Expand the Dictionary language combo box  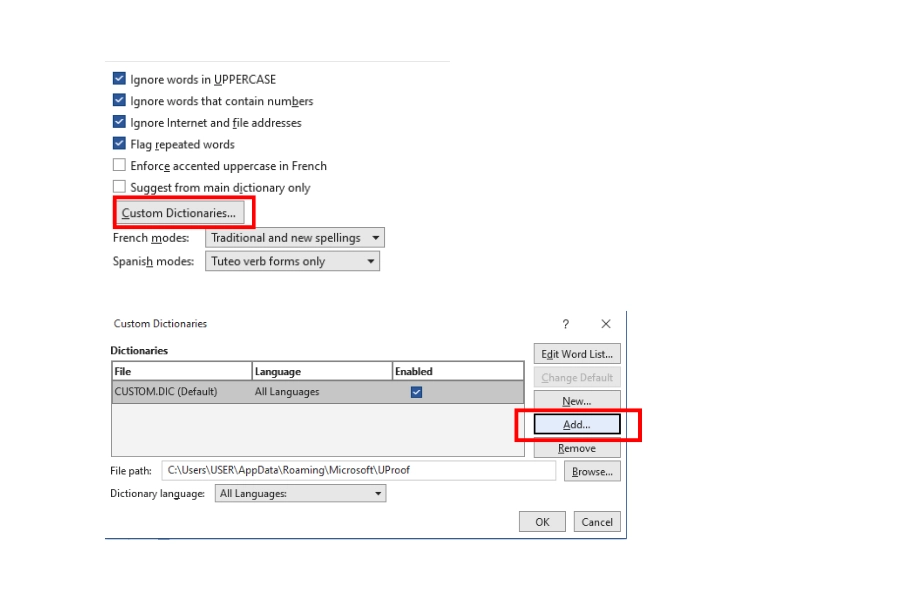(x=301, y=493)
